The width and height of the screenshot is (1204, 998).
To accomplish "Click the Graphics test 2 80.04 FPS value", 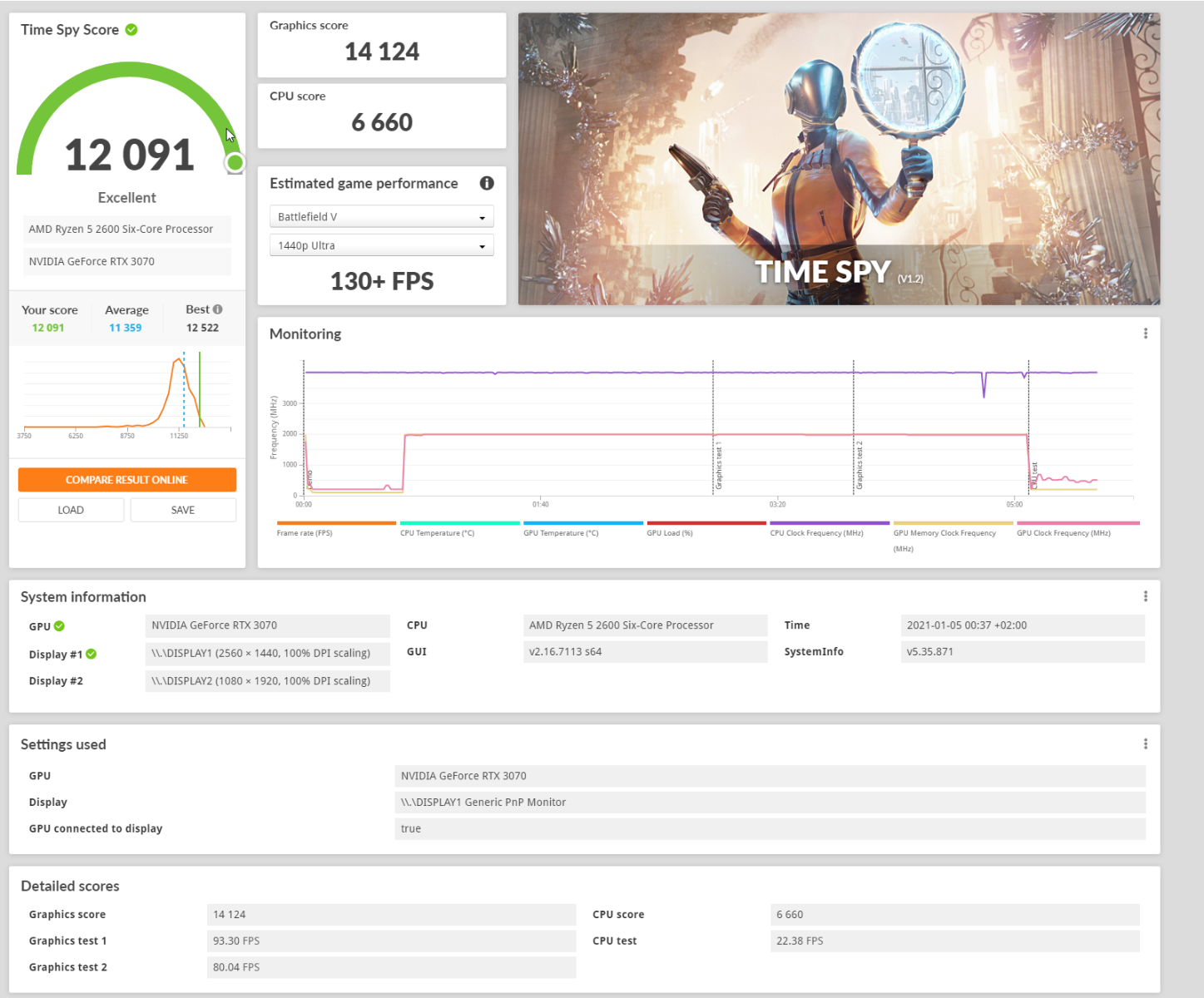I will point(391,967).
